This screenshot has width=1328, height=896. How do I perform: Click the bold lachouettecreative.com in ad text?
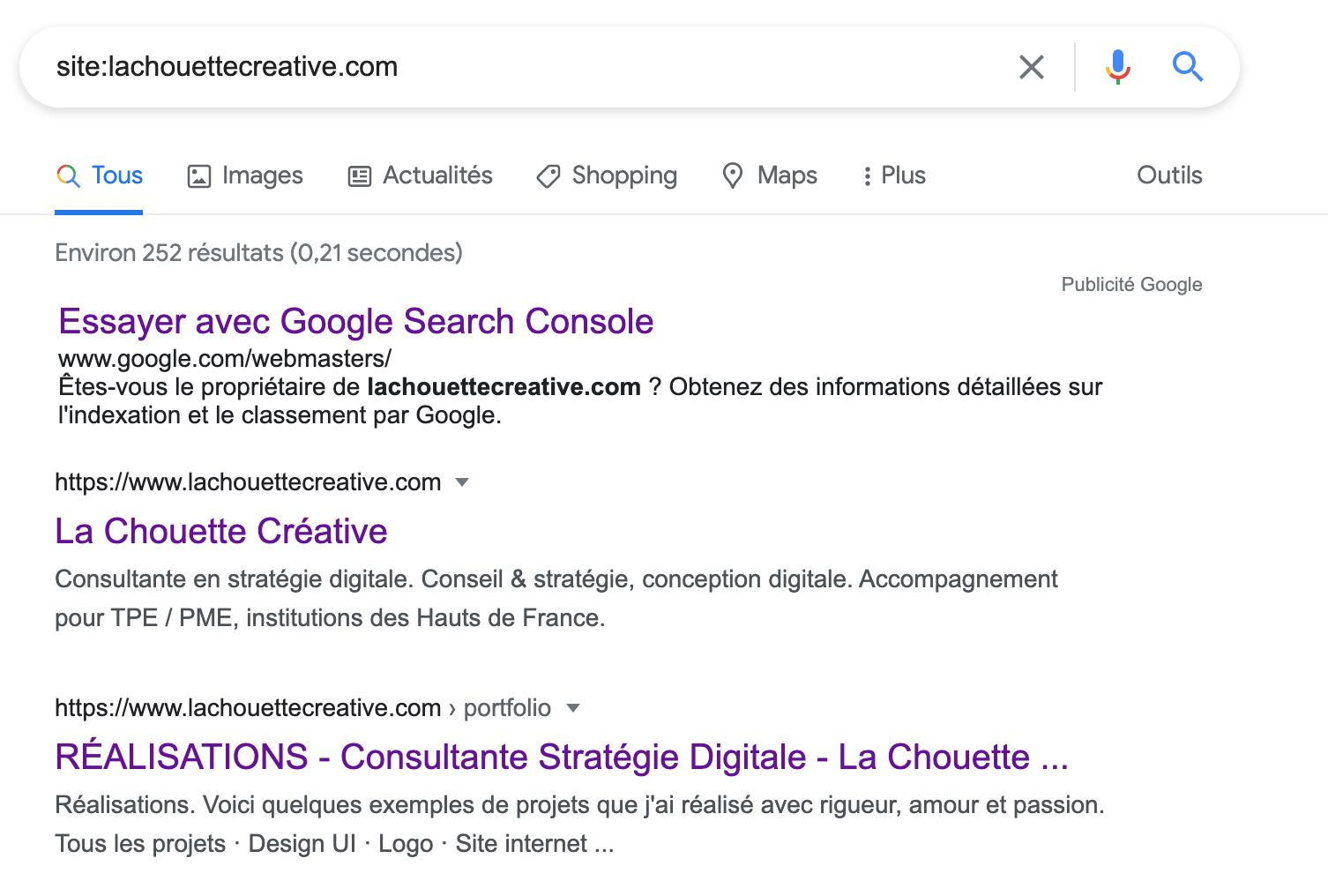click(504, 387)
